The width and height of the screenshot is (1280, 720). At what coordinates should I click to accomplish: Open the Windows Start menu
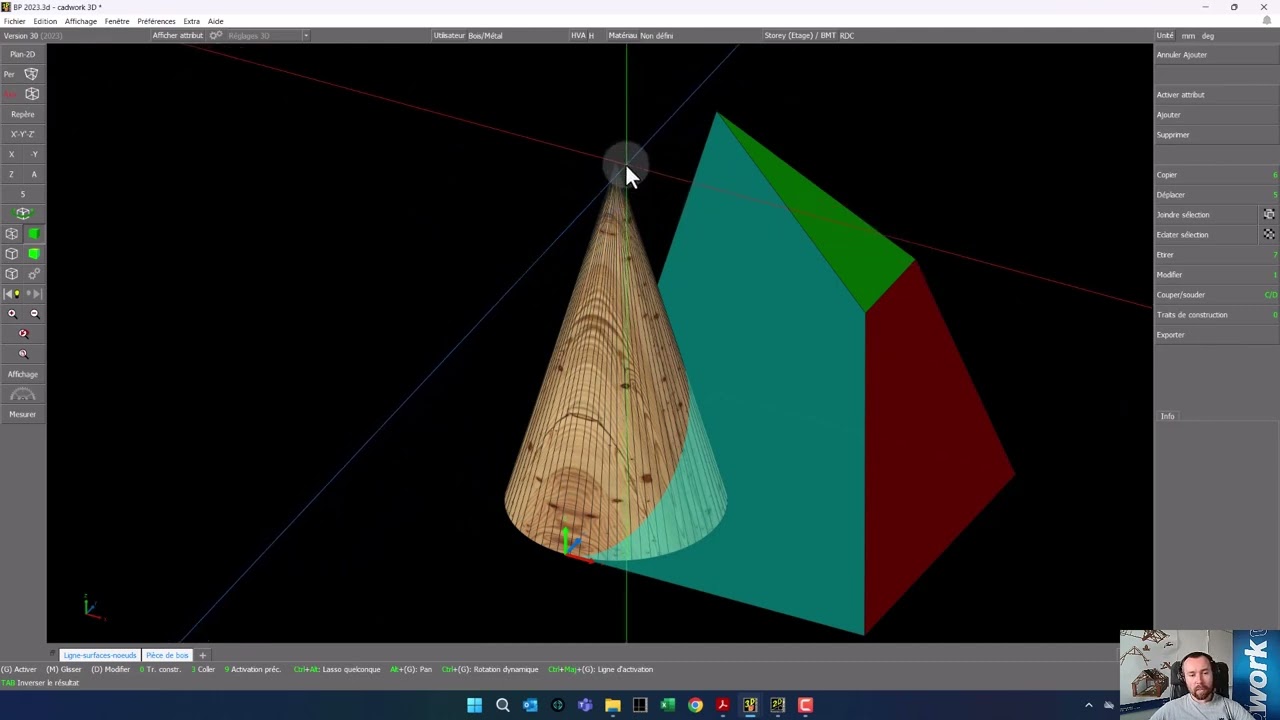[474, 705]
